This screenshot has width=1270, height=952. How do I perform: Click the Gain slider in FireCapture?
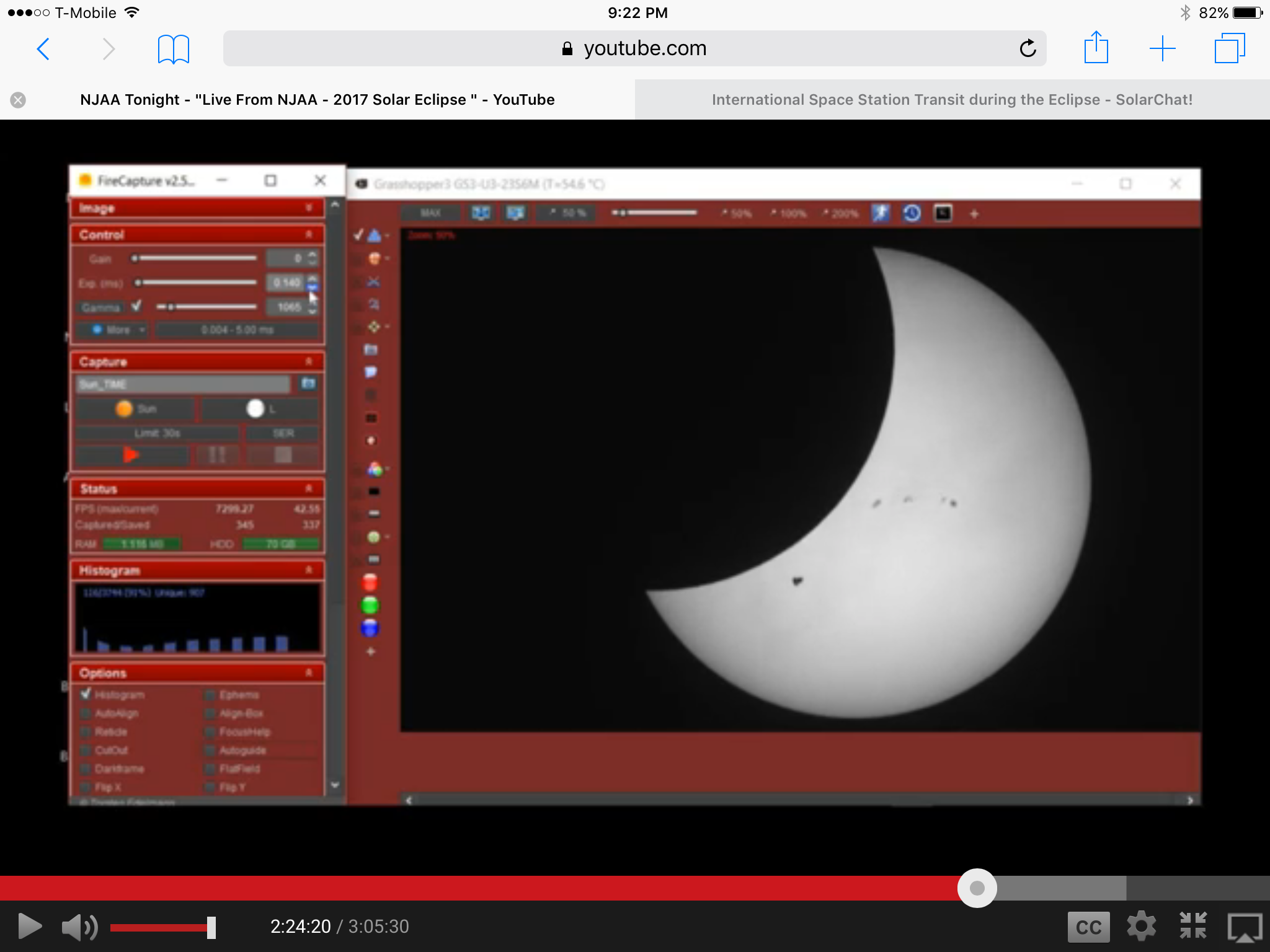click(x=194, y=258)
